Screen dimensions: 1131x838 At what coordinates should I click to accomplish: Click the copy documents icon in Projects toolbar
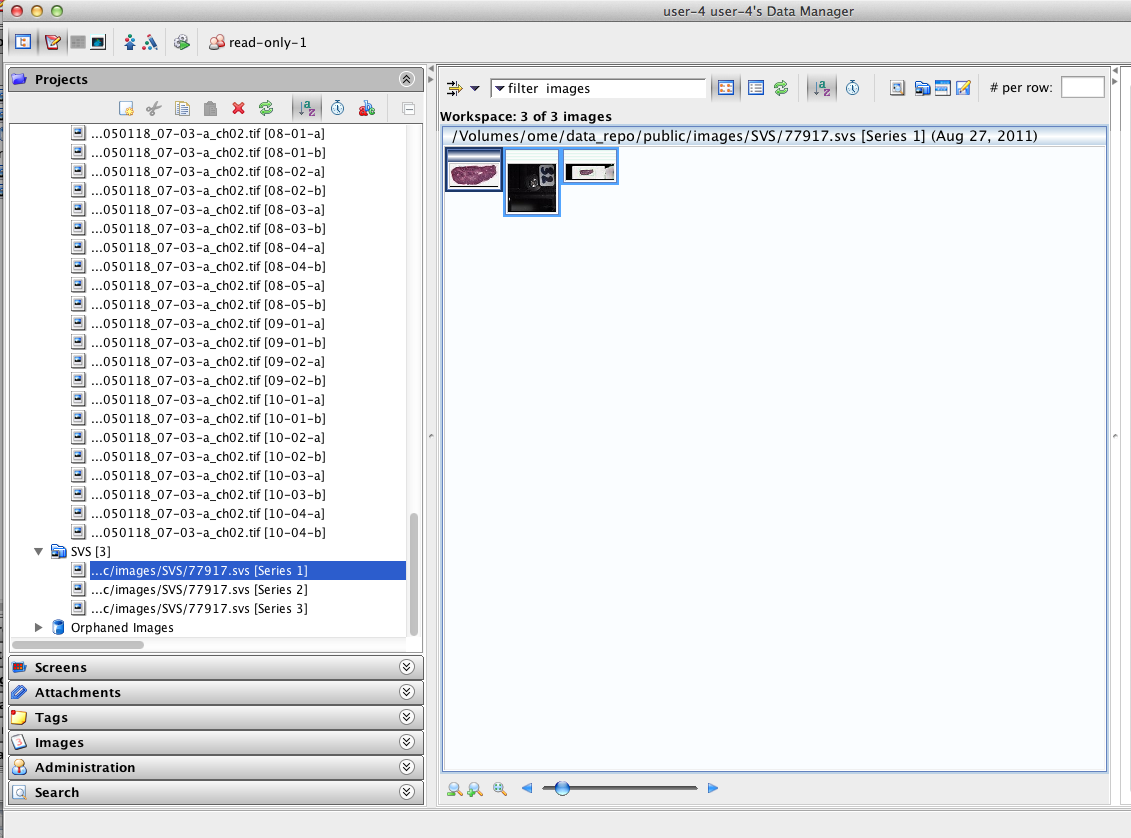[x=182, y=108]
